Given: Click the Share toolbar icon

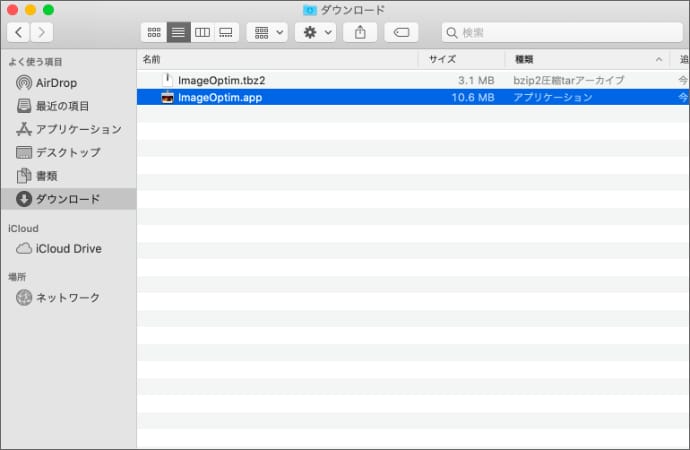Looking at the screenshot, I should (359, 33).
